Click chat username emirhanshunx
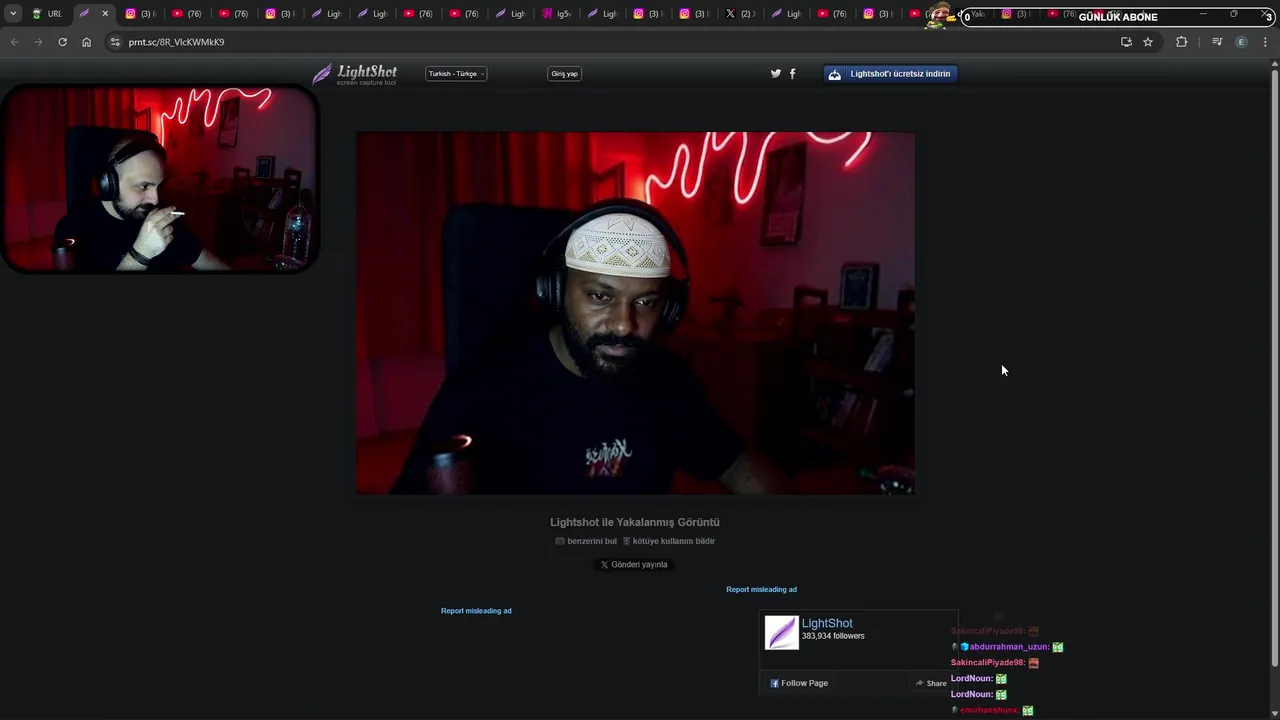The height and width of the screenshot is (720, 1280). click(x=989, y=710)
